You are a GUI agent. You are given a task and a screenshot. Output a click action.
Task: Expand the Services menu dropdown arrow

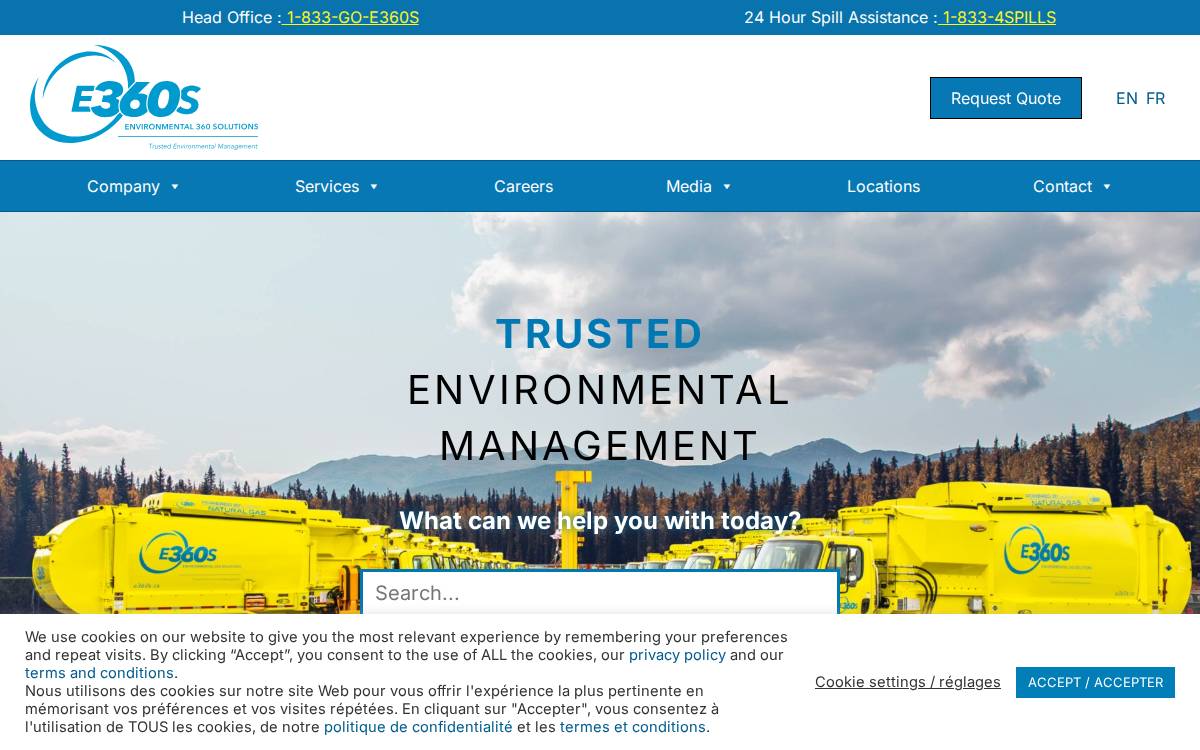tap(374, 187)
